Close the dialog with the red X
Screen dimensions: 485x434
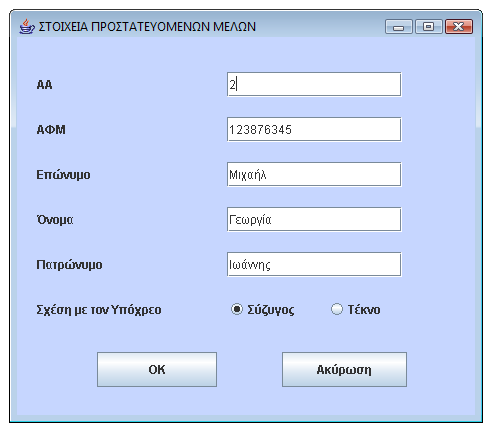click(459, 27)
